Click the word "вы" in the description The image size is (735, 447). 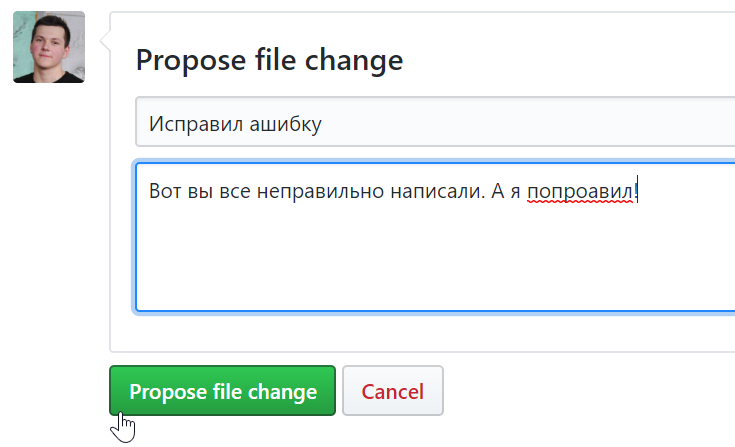tap(200, 190)
